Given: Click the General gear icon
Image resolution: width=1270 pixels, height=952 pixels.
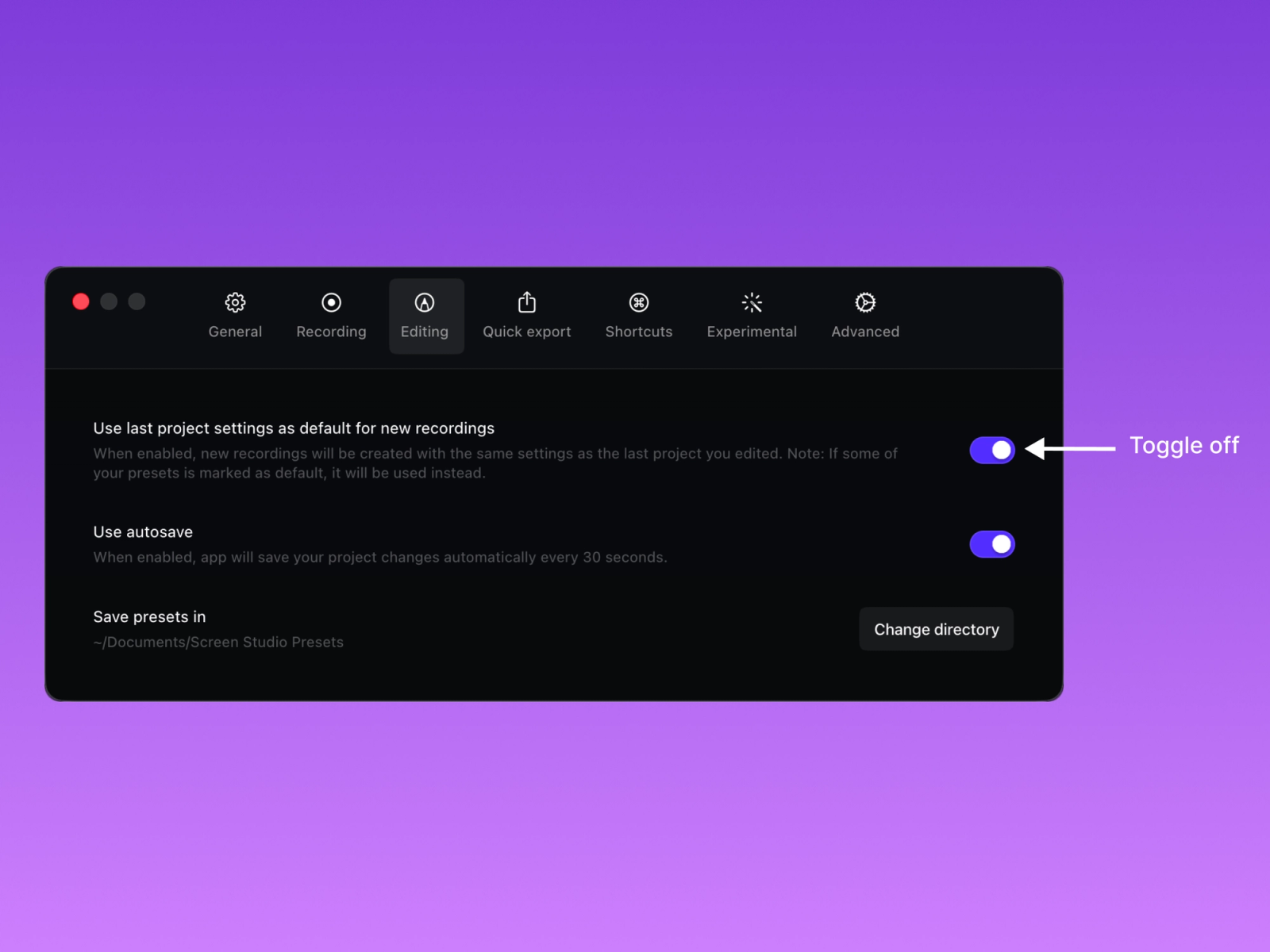Looking at the screenshot, I should (x=235, y=302).
